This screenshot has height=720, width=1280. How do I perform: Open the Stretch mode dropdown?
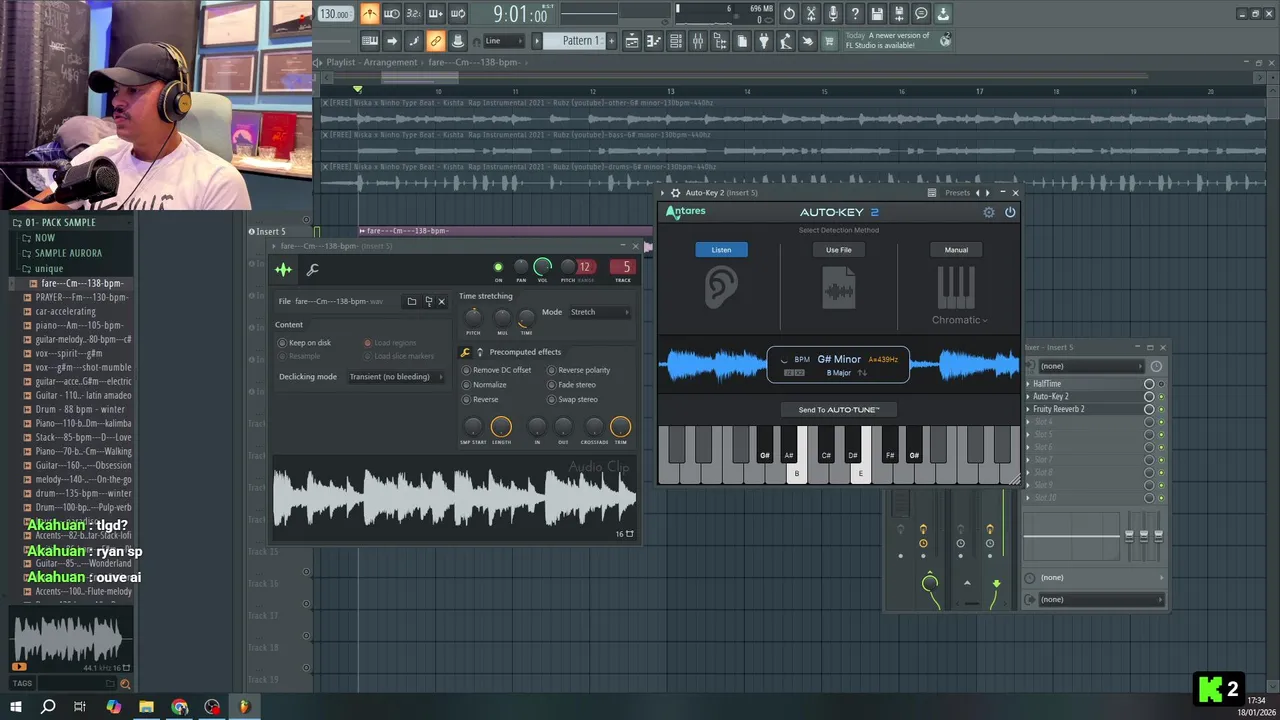pos(599,312)
